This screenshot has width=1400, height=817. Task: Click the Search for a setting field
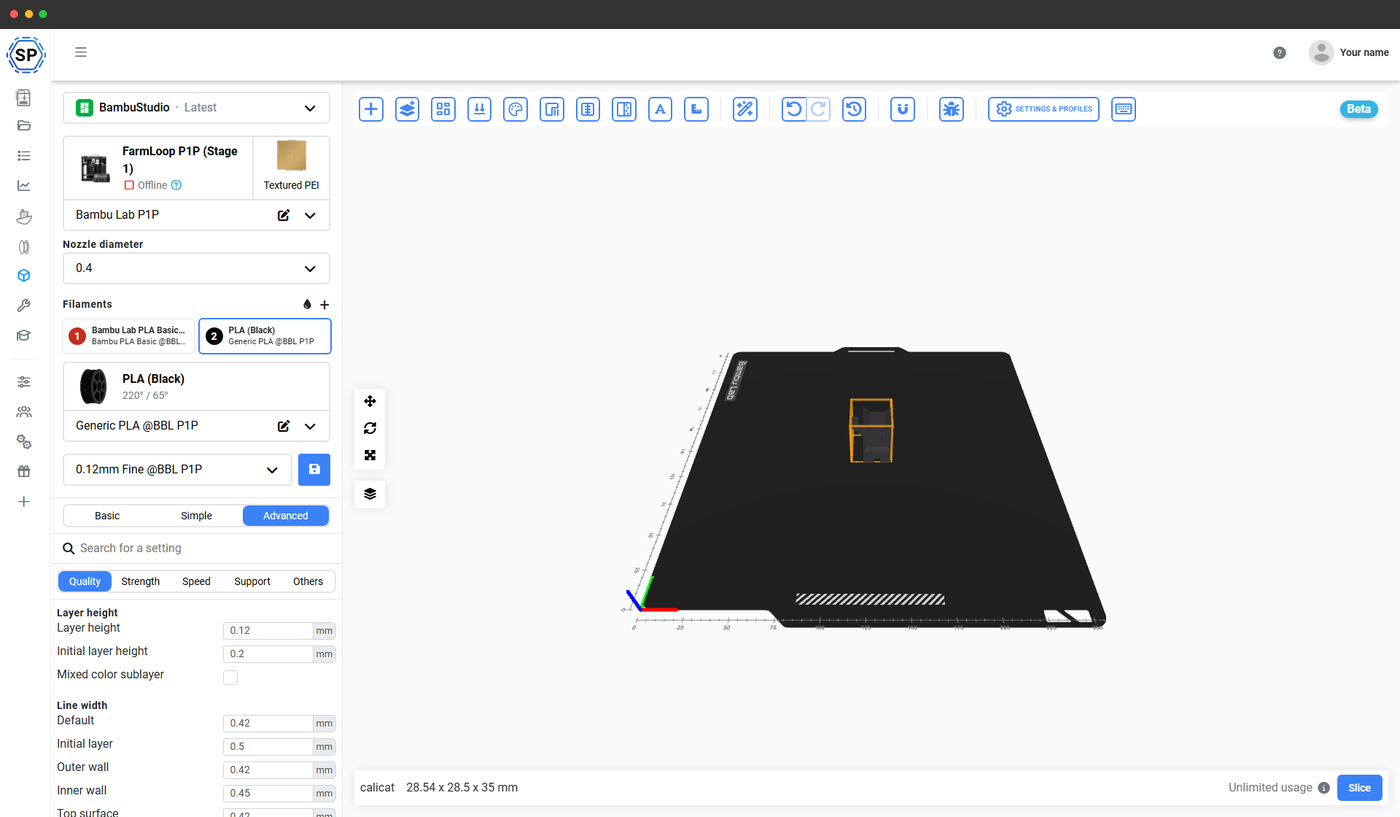(196, 548)
